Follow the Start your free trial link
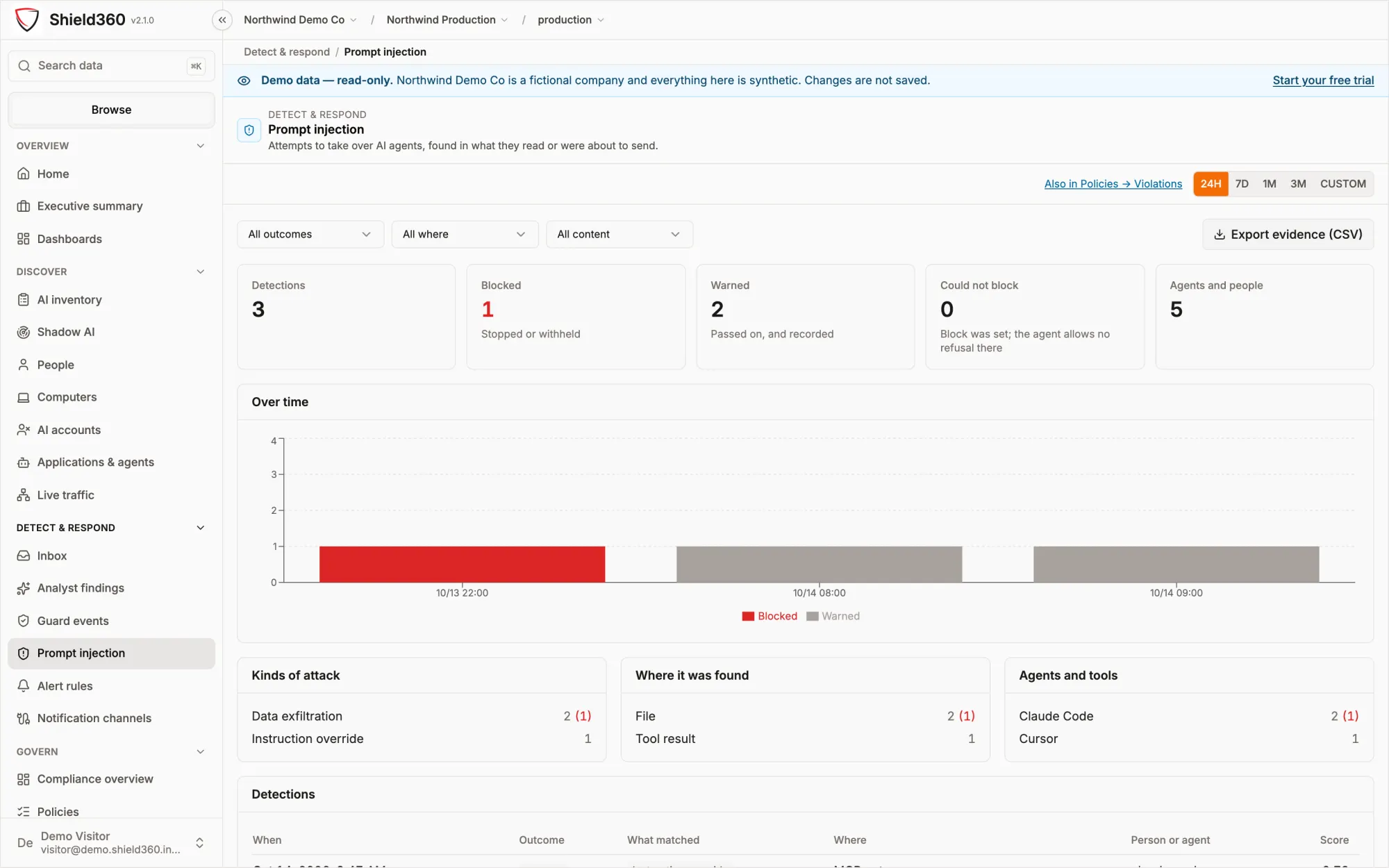The height and width of the screenshot is (868, 1389). point(1323,81)
